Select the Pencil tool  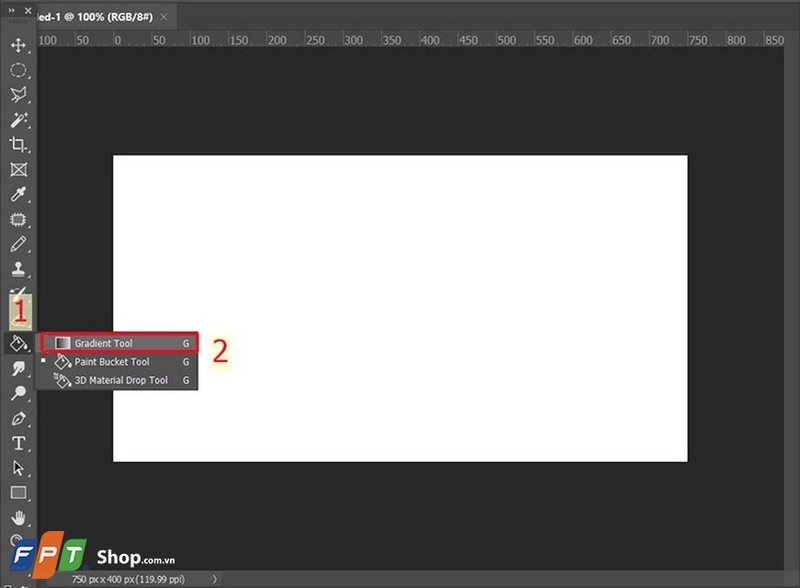(x=18, y=244)
